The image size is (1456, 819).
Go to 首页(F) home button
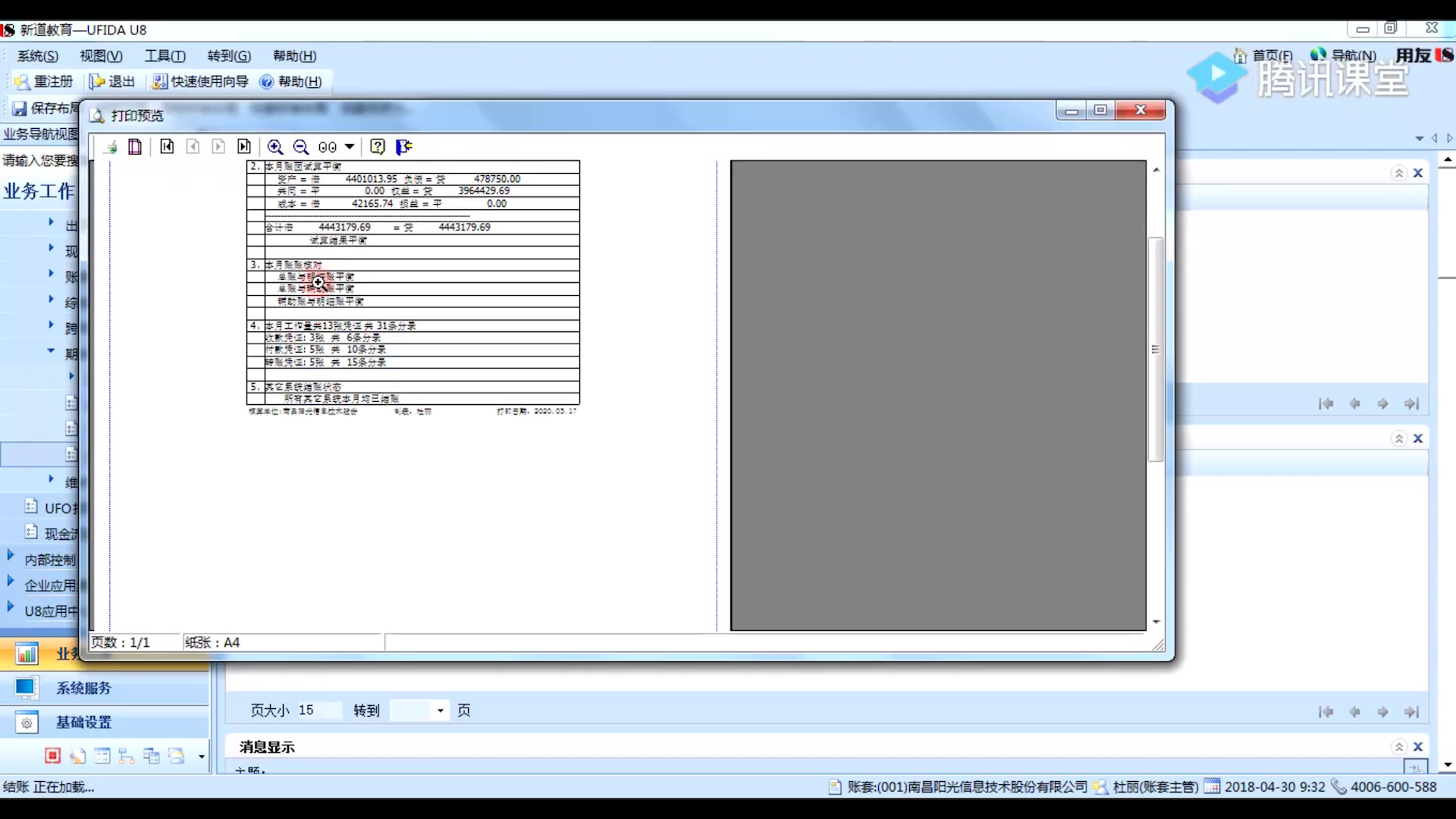(x=1263, y=55)
